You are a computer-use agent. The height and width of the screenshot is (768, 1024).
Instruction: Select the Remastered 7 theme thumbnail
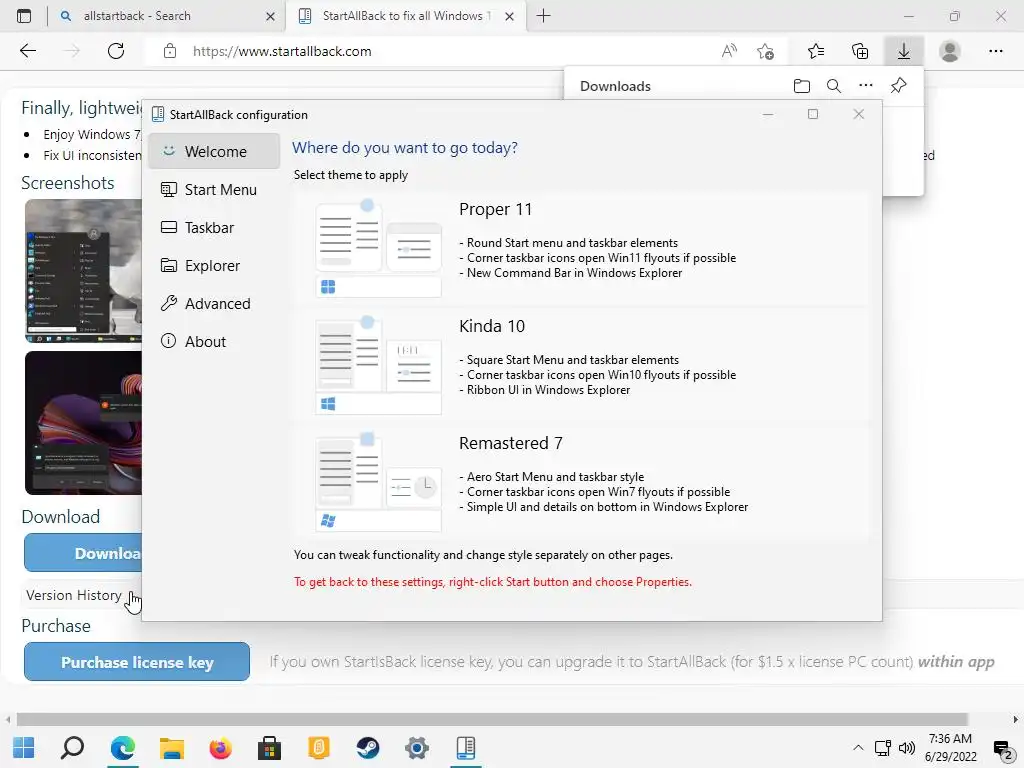[x=378, y=482]
